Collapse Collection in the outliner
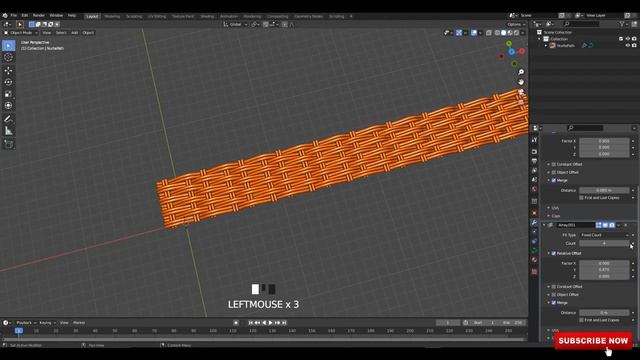Viewport: 640px width, 360px height. click(539, 39)
